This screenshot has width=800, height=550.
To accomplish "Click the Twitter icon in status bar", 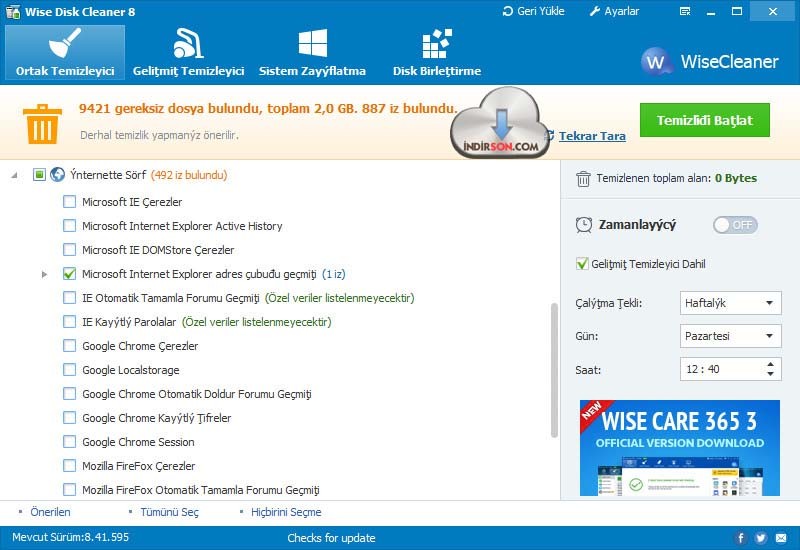I will pyautogui.click(x=761, y=538).
